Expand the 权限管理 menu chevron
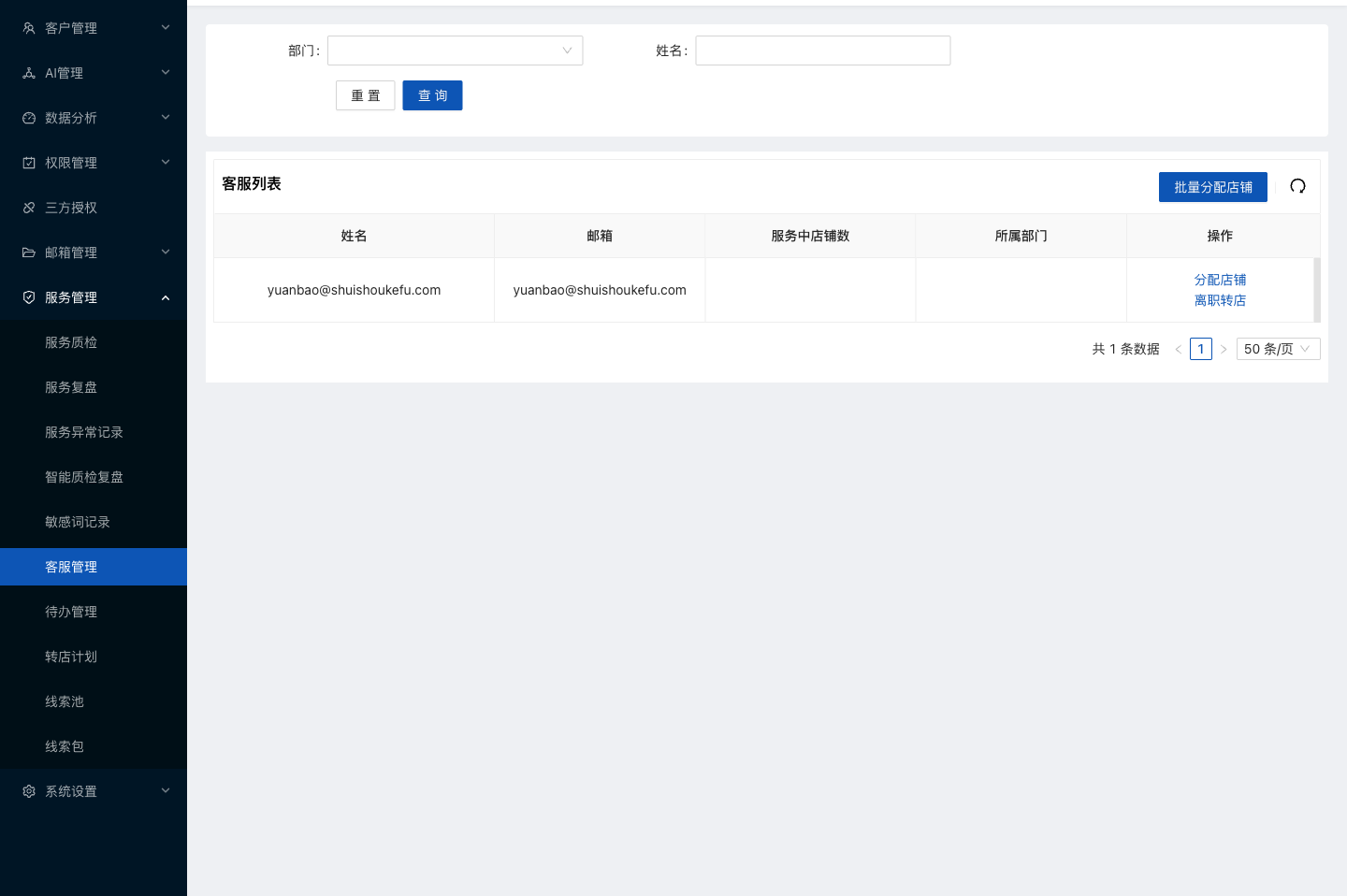 coord(166,163)
